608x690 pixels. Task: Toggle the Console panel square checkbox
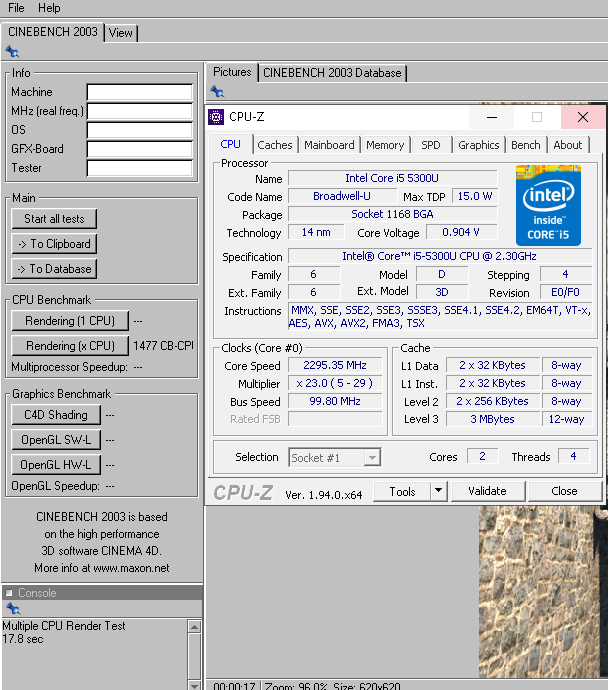coord(9,593)
